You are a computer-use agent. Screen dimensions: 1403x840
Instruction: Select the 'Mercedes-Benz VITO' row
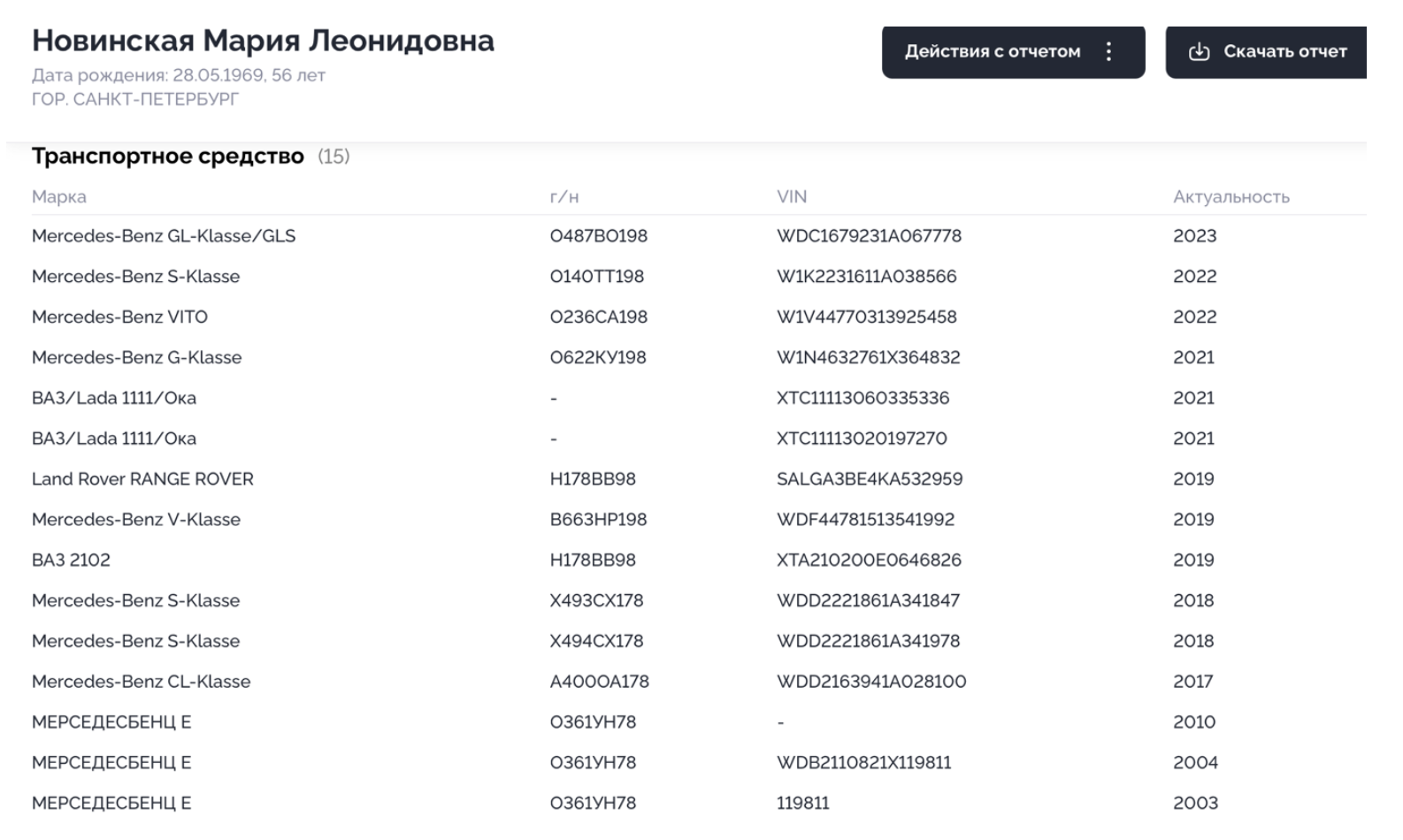coord(699,317)
